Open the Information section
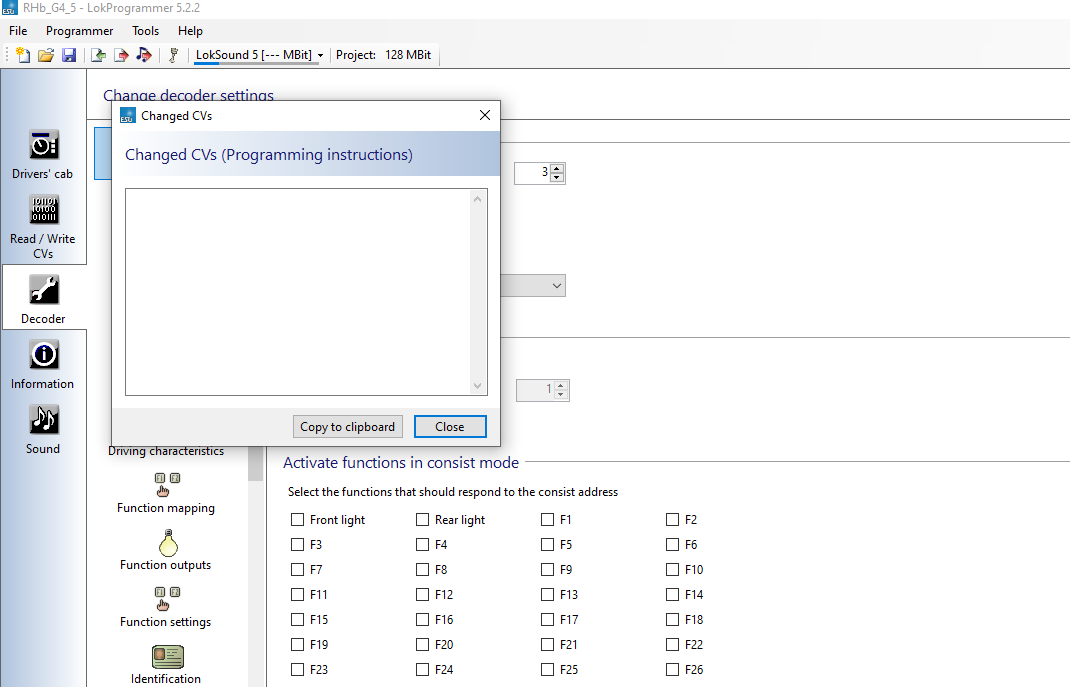 42,364
